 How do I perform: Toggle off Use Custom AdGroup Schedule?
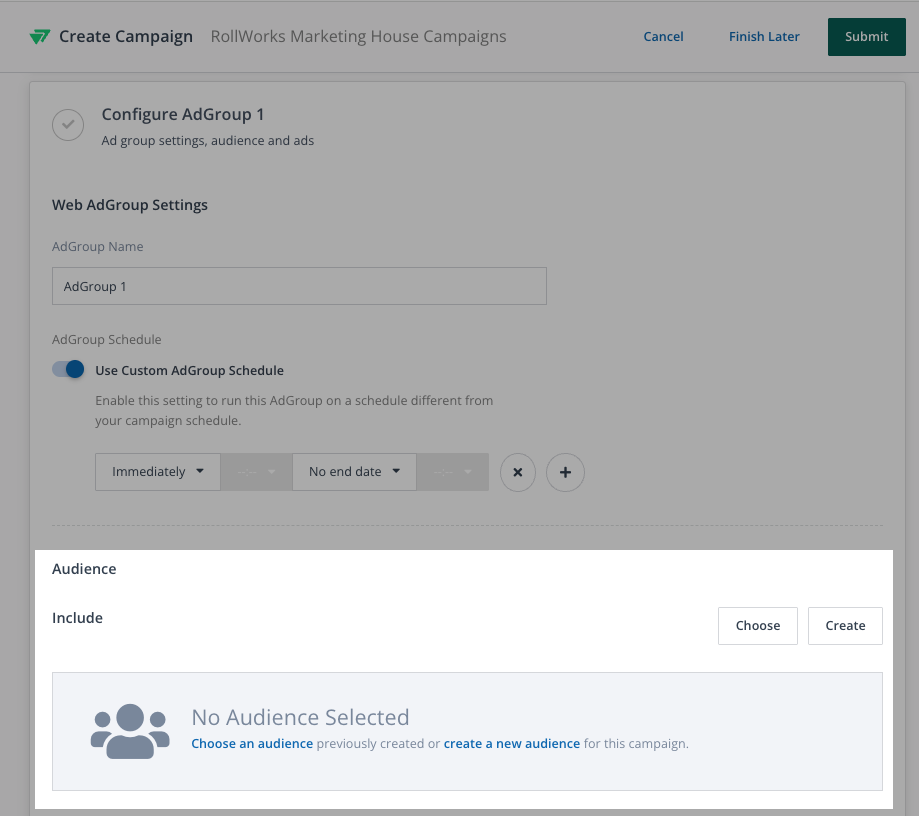[68, 369]
